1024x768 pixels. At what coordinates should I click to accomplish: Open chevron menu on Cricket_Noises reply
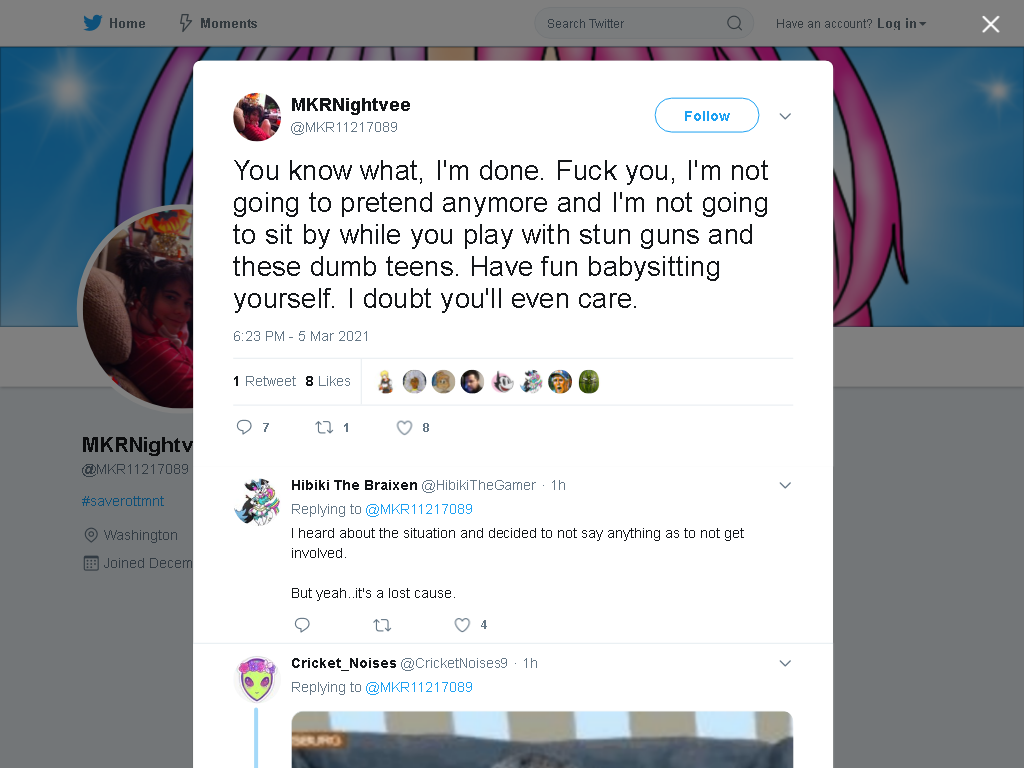(x=785, y=664)
